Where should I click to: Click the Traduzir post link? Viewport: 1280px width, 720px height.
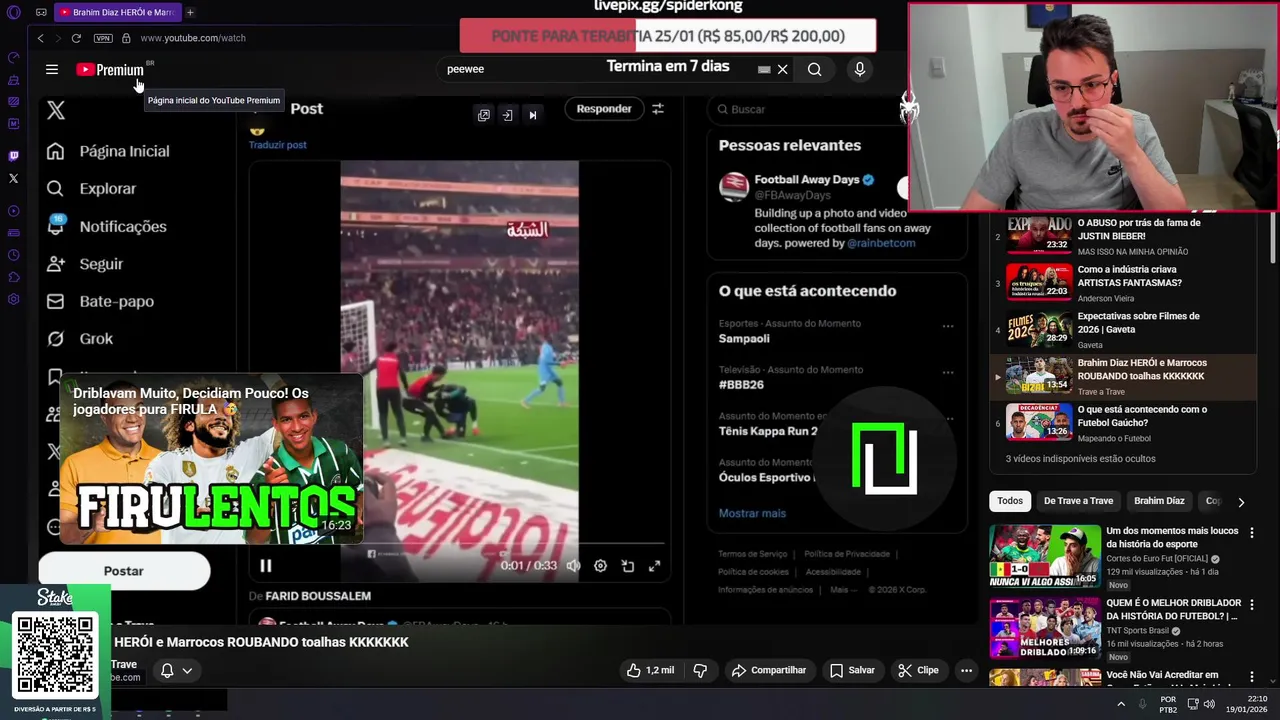point(278,145)
